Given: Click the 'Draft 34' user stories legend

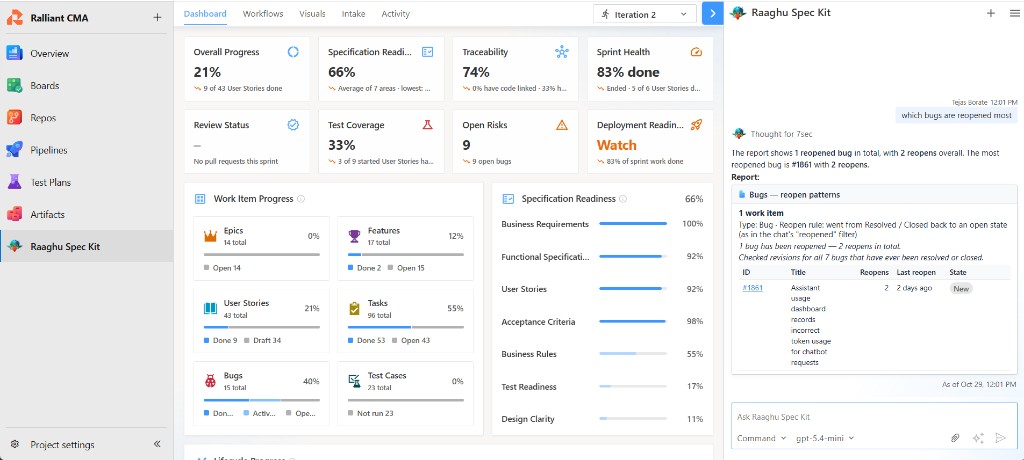Looking at the screenshot, I should coord(263,340).
